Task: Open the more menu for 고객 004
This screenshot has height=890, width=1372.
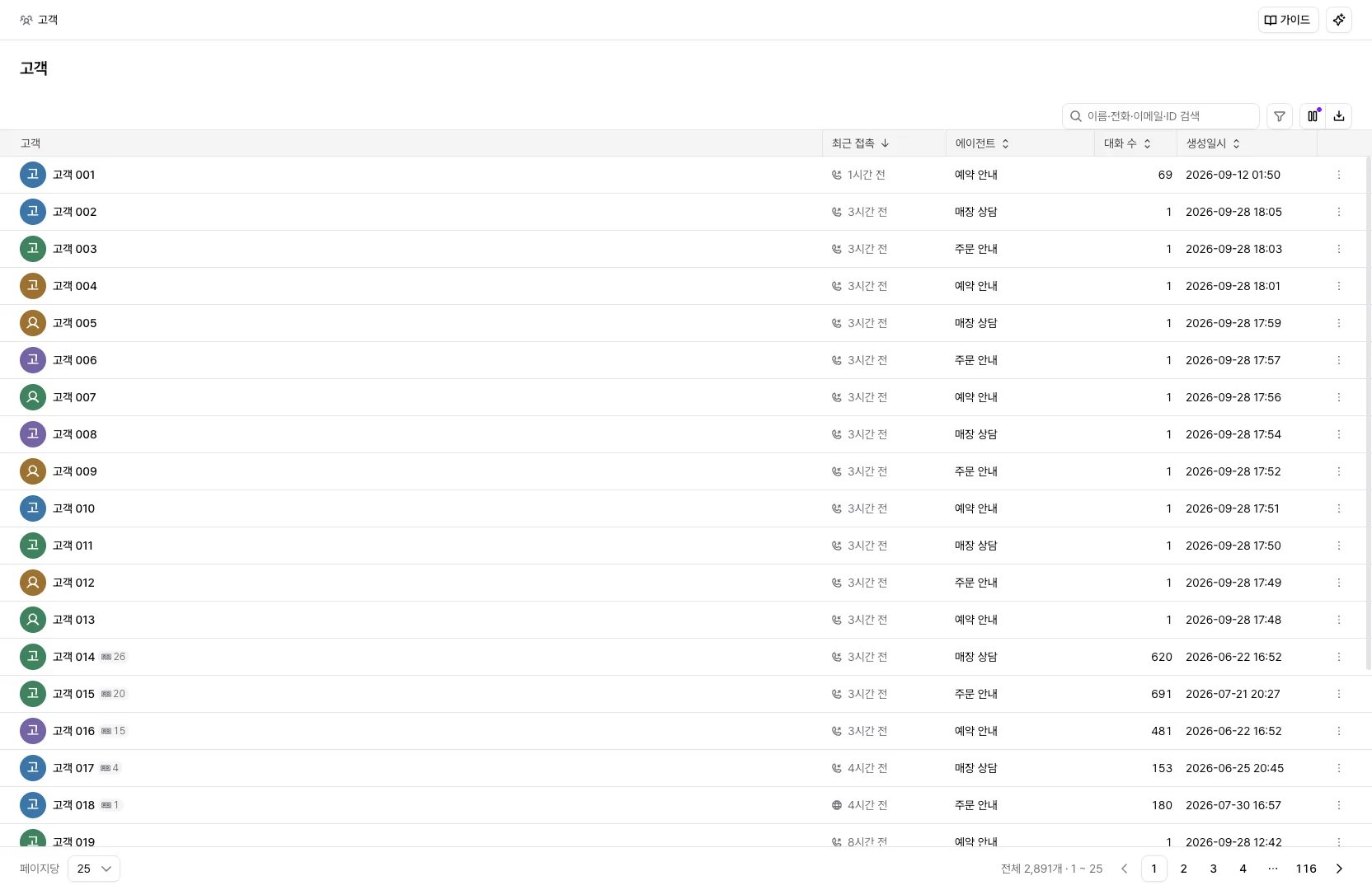Action: tap(1339, 286)
